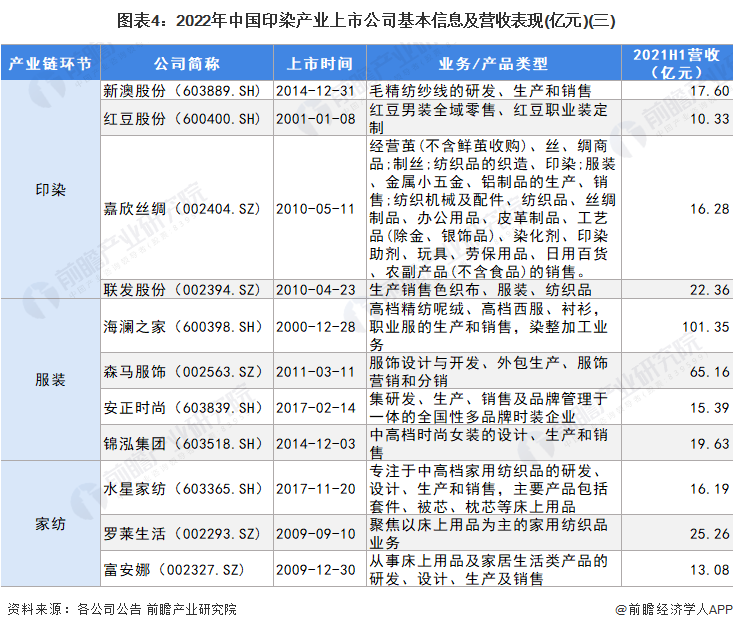The width and height of the screenshot is (733, 630).
Task: Click the 2021H1营收（亿元） column header
Action: (677, 64)
